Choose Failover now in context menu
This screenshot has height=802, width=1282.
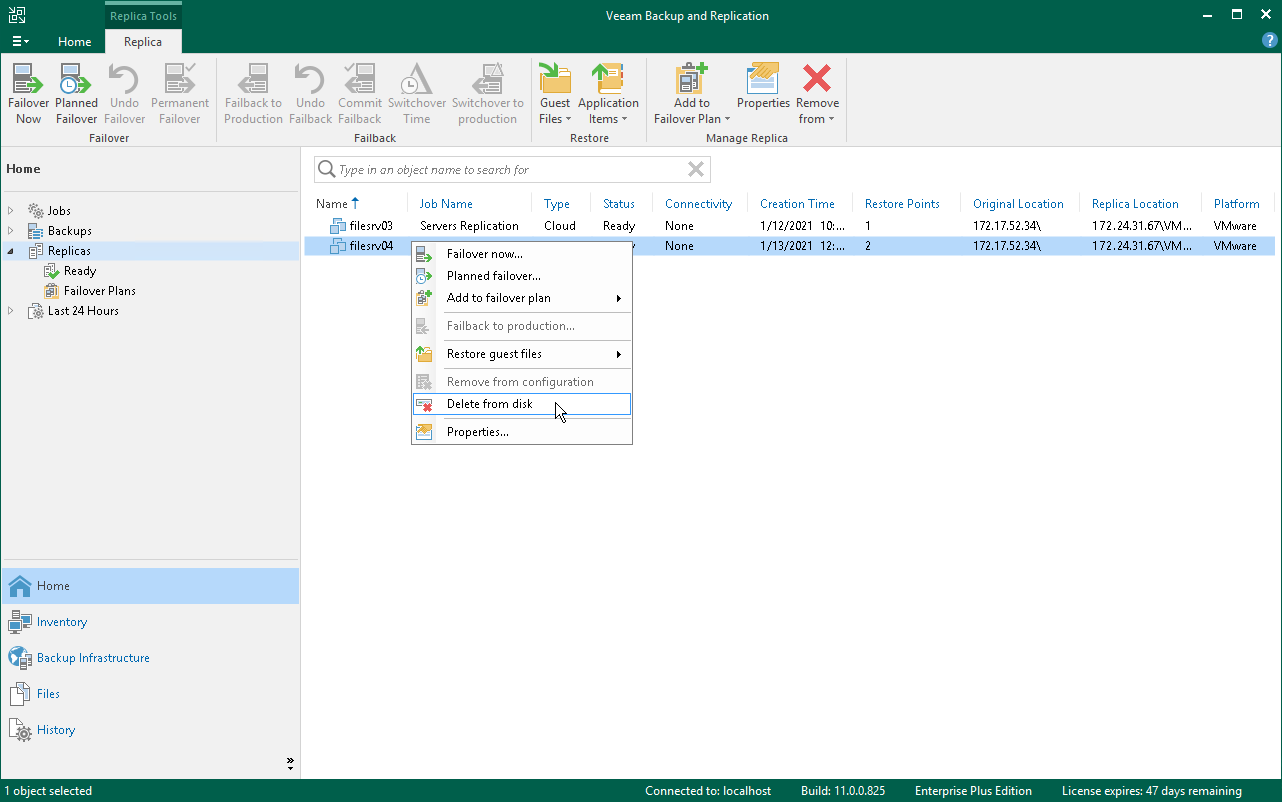[x=522, y=254]
